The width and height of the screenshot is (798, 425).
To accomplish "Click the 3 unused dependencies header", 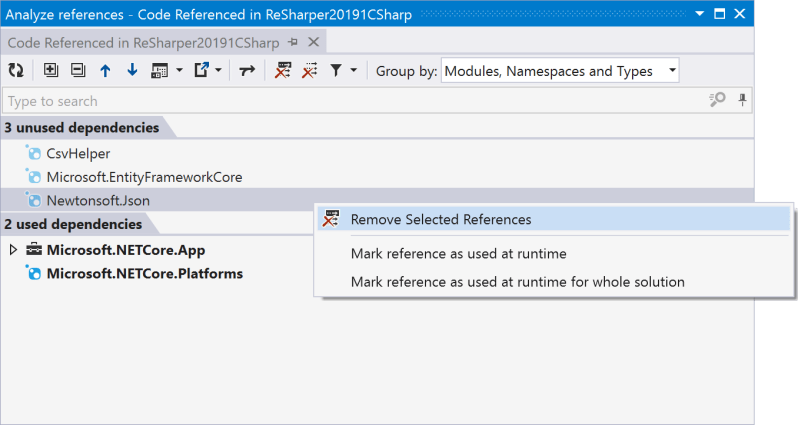I will point(82,127).
